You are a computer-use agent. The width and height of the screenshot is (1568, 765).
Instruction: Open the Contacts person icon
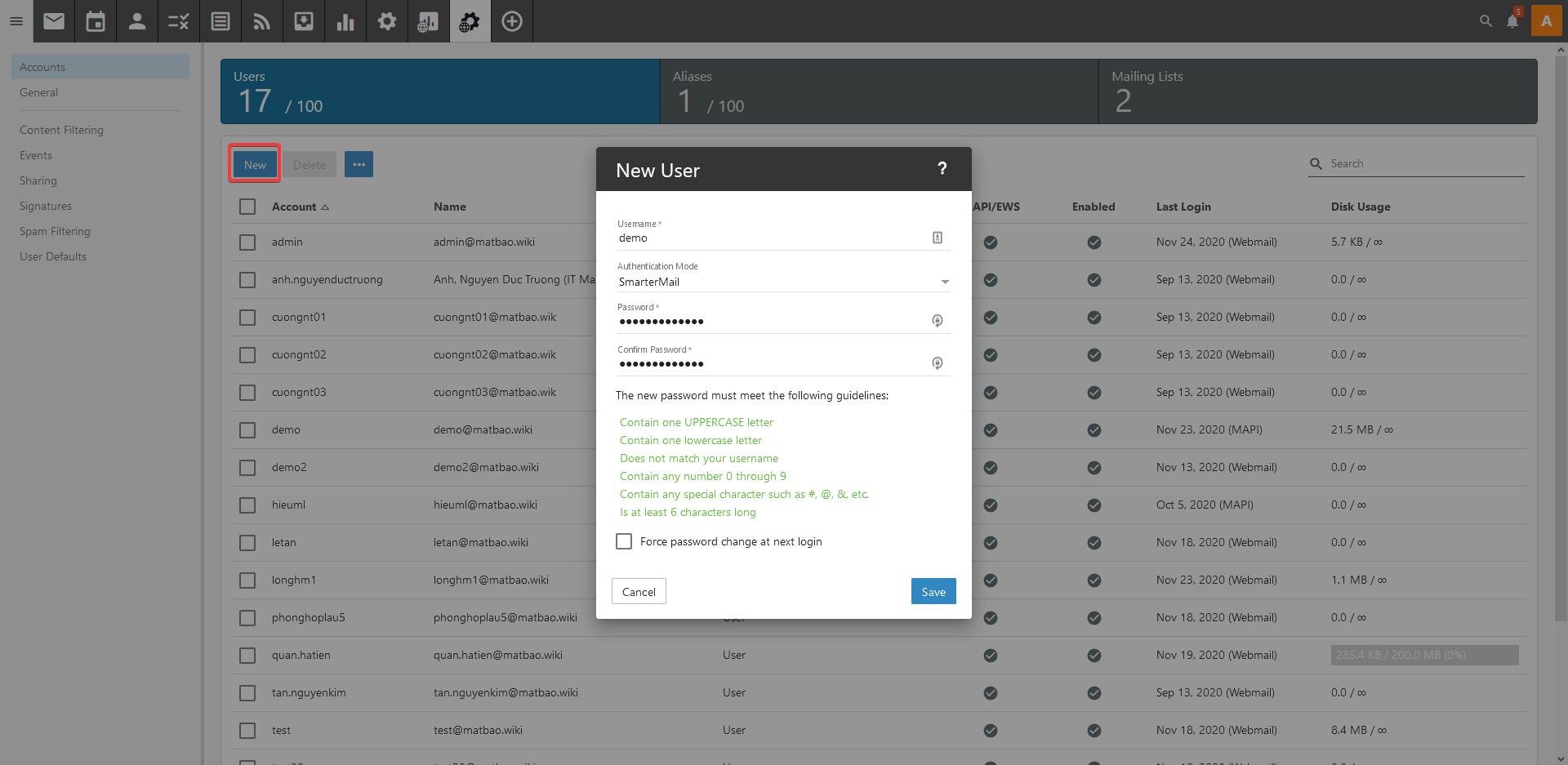[x=137, y=21]
